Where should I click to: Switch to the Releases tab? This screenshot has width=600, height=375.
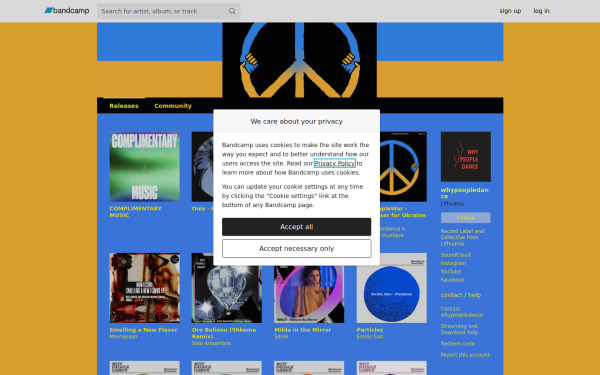click(124, 106)
